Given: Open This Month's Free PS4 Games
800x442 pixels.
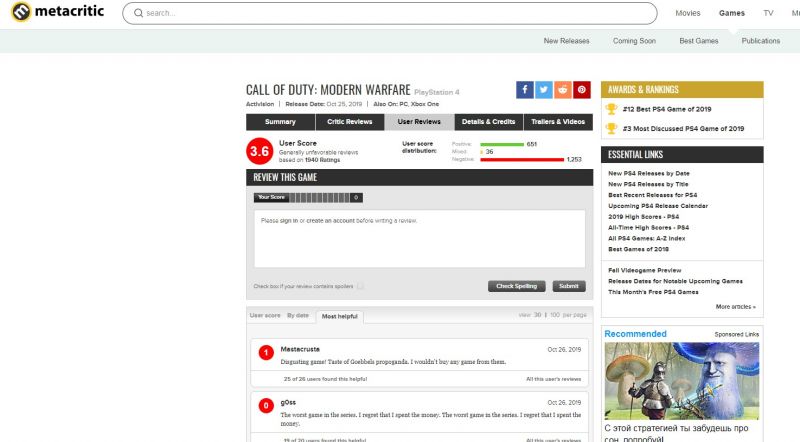Looking at the screenshot, I should click(653, 292).
